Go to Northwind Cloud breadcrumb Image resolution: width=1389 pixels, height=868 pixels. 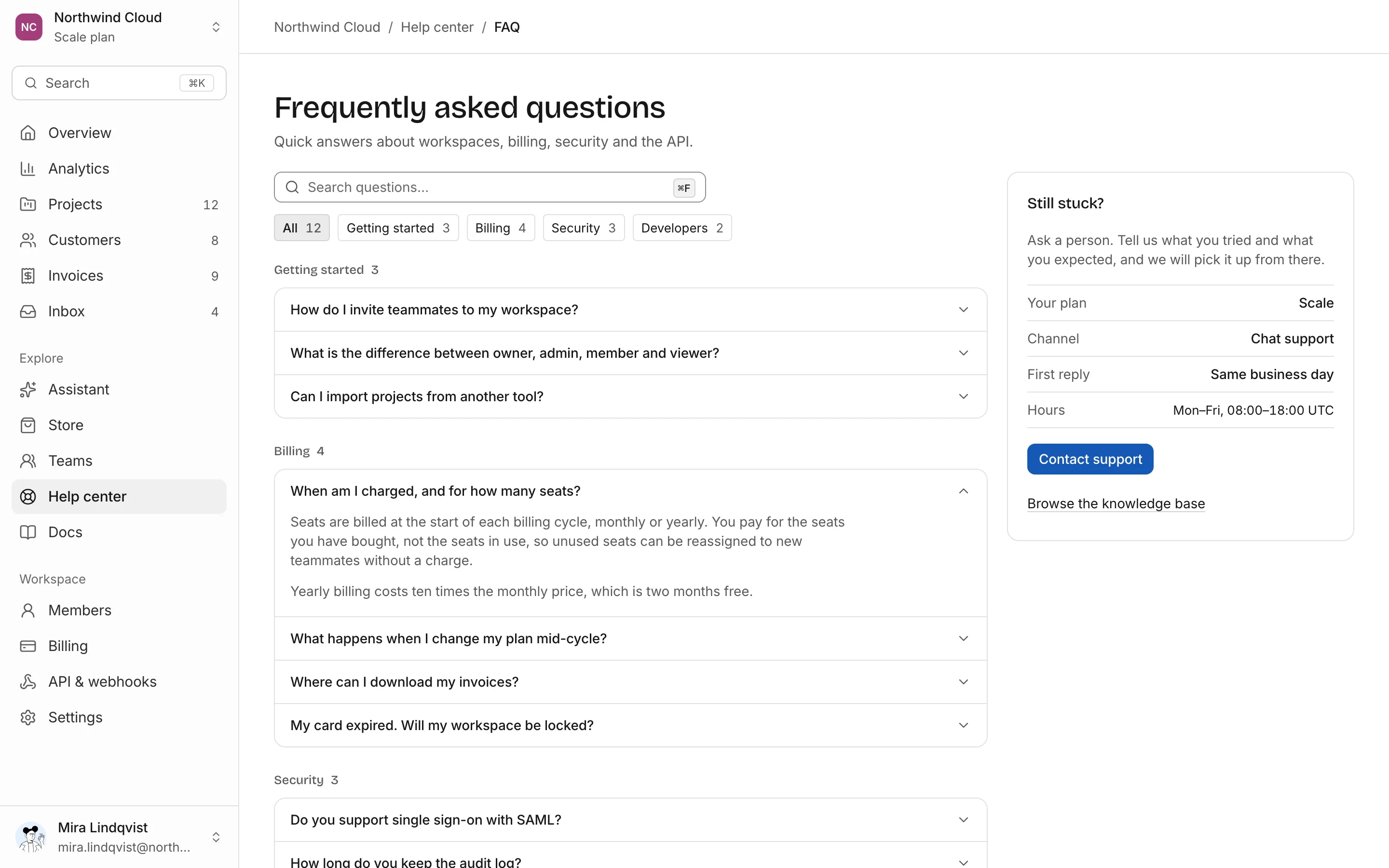click(327, 27)
